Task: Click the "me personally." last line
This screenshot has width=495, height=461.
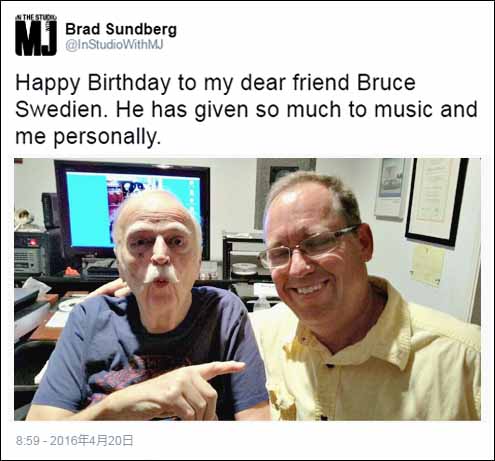Action: pyautogui.click(x=88, y=137)
